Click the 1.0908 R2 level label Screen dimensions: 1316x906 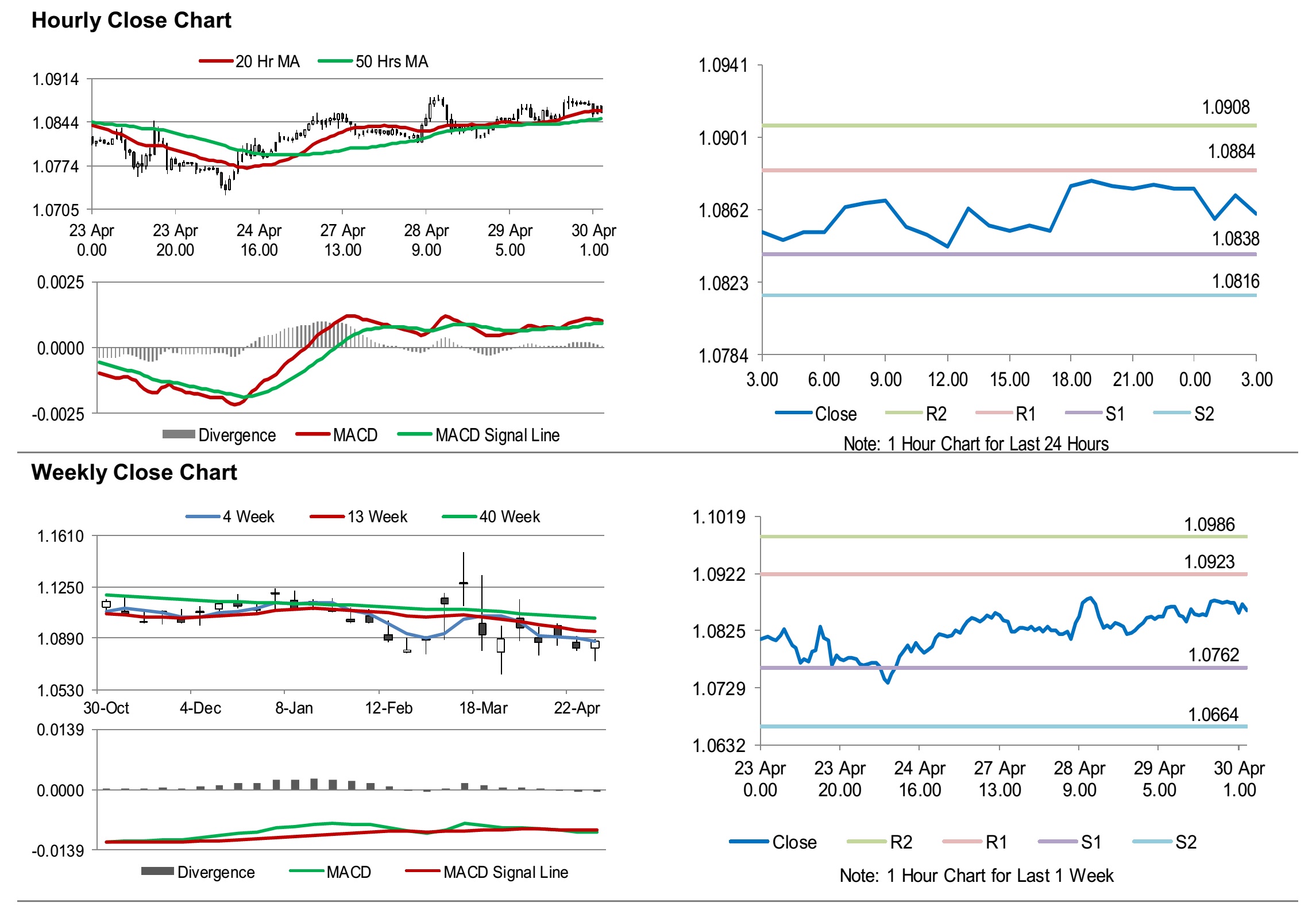click(x=1225, y=107)
